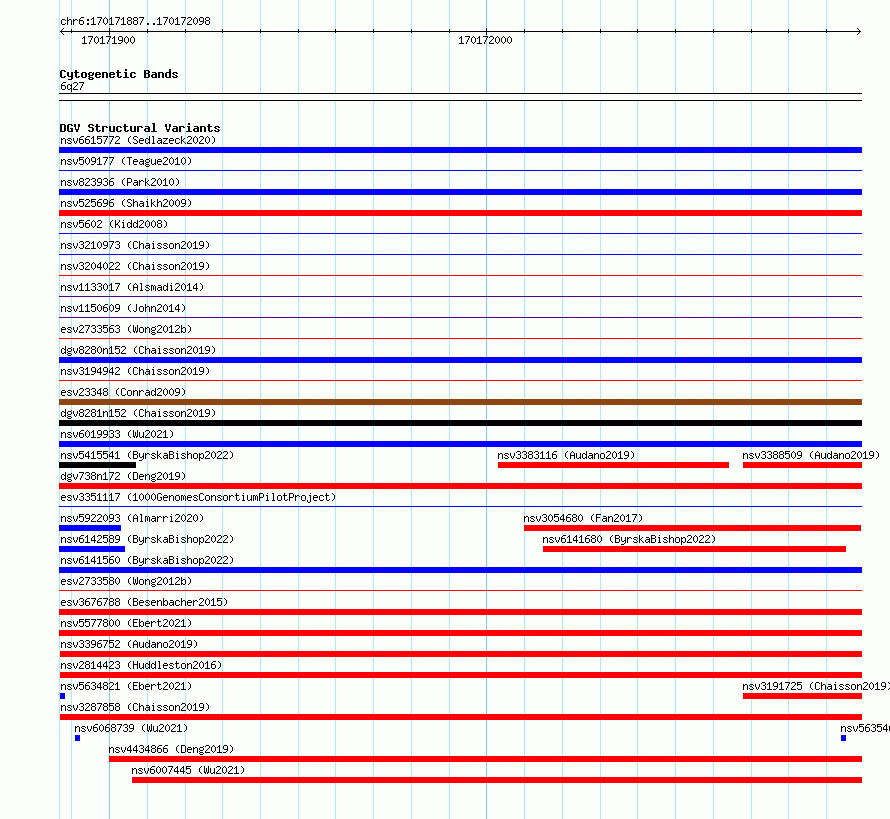Image resolution: width=890 pixels, height=819 pixels.
Task: Click the red nsv3383116 variant bar
Action: click(x=613, y=465)
